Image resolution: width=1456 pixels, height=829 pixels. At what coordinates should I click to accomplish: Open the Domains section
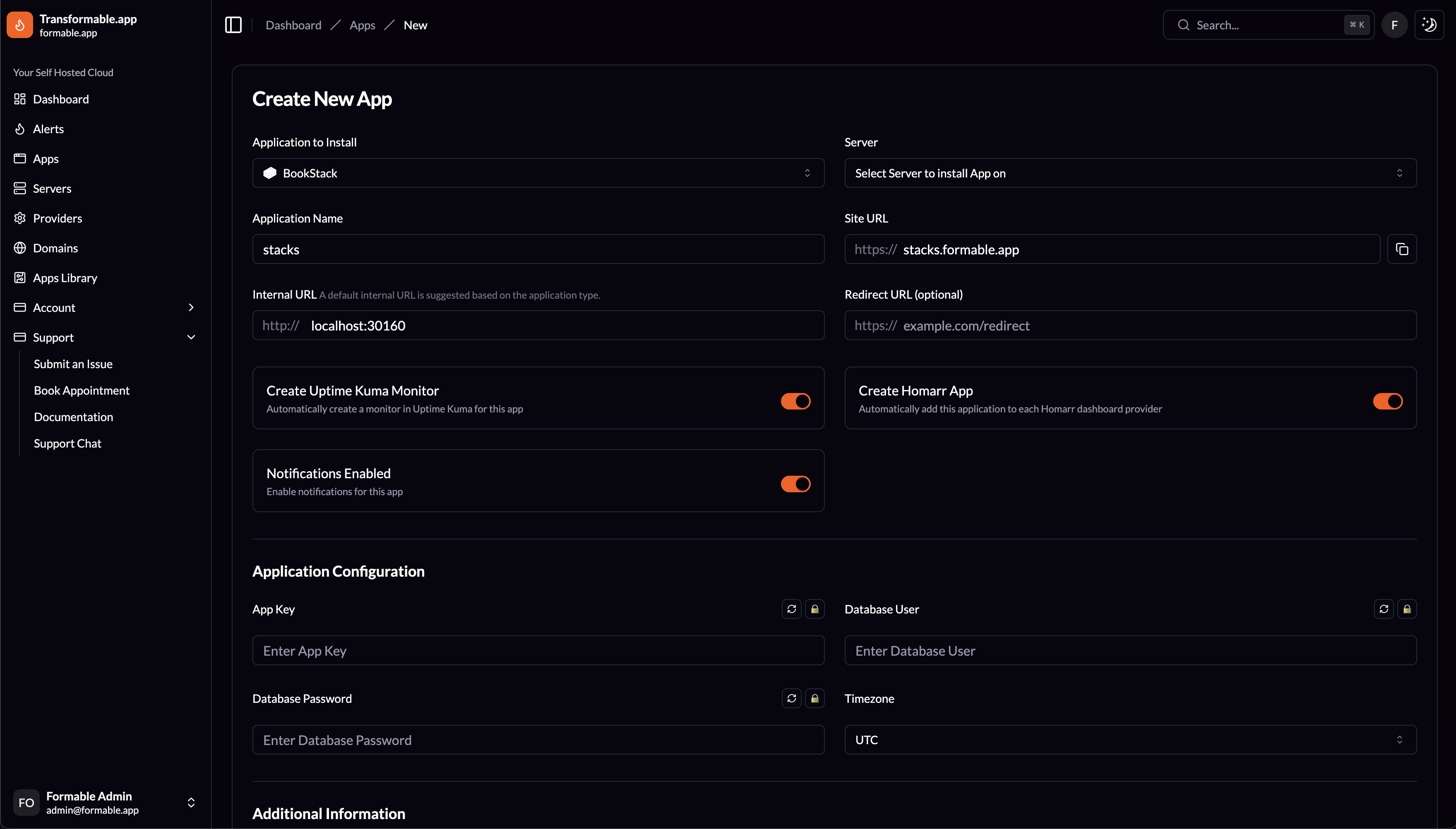[55, 248]
